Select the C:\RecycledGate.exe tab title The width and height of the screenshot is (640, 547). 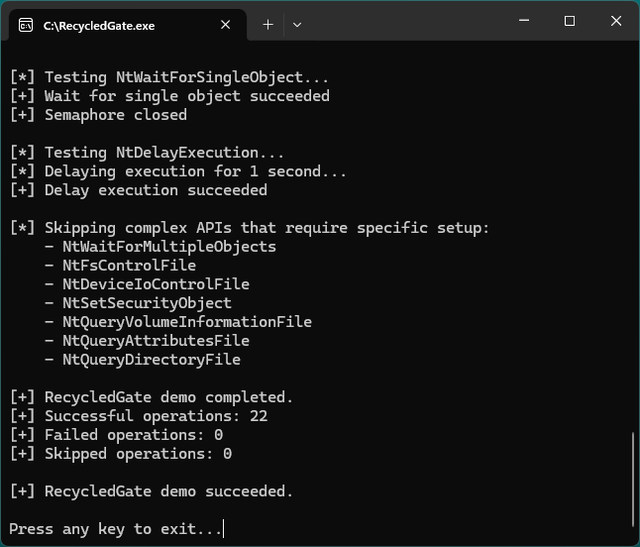[x=99, y=26]
